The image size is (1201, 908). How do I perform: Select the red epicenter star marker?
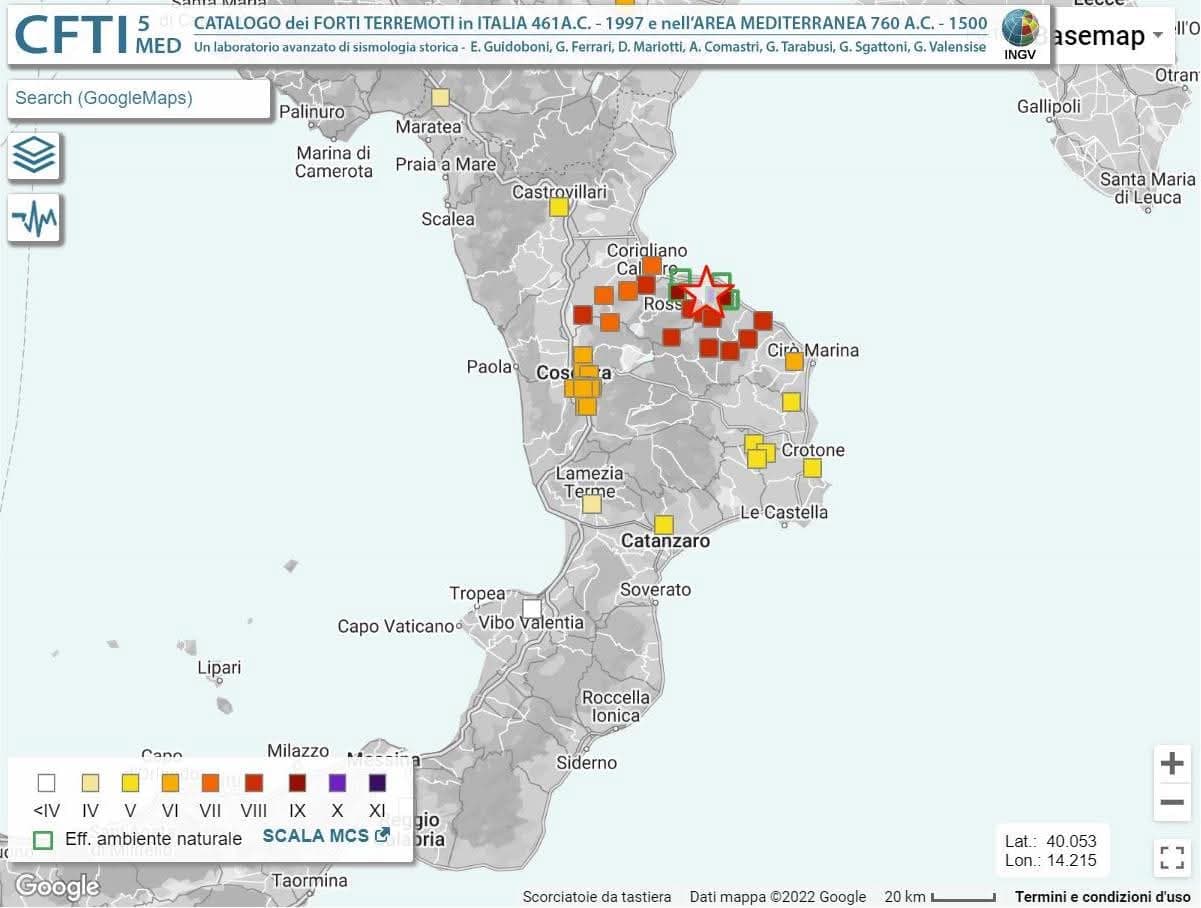pos(707,292)
